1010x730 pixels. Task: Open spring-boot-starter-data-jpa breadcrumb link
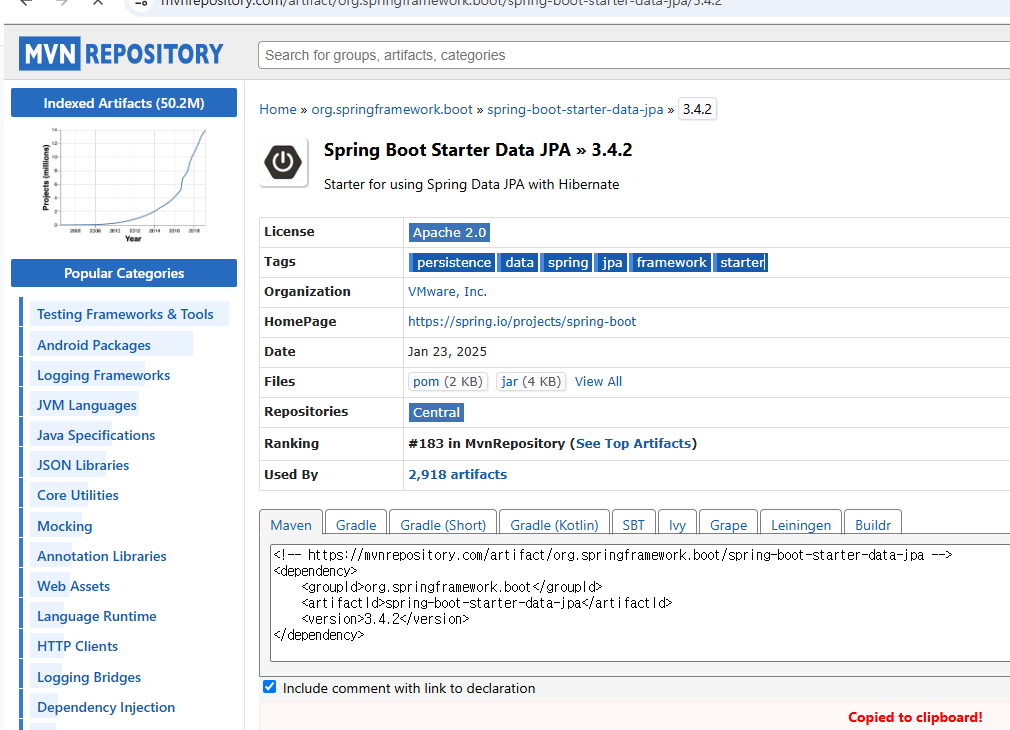pyautogui.click(x=575, y=110)
